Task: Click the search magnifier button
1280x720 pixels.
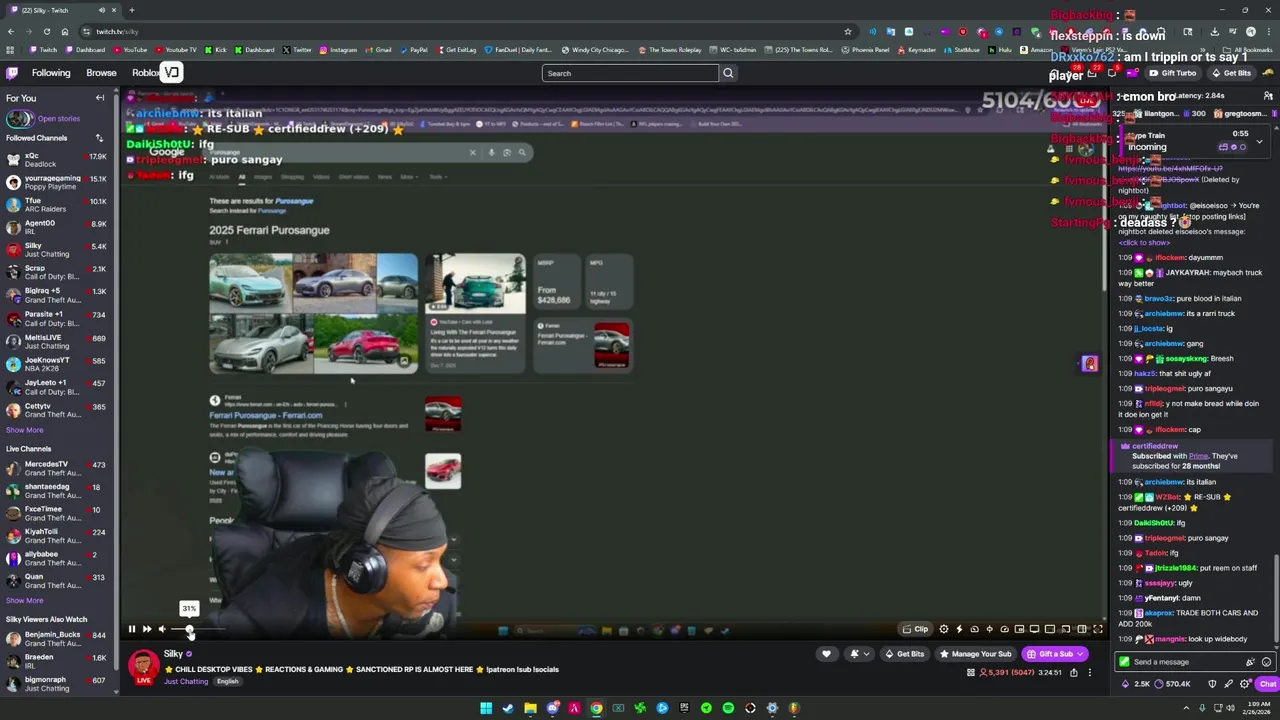Action: click(x=728, y=73)
